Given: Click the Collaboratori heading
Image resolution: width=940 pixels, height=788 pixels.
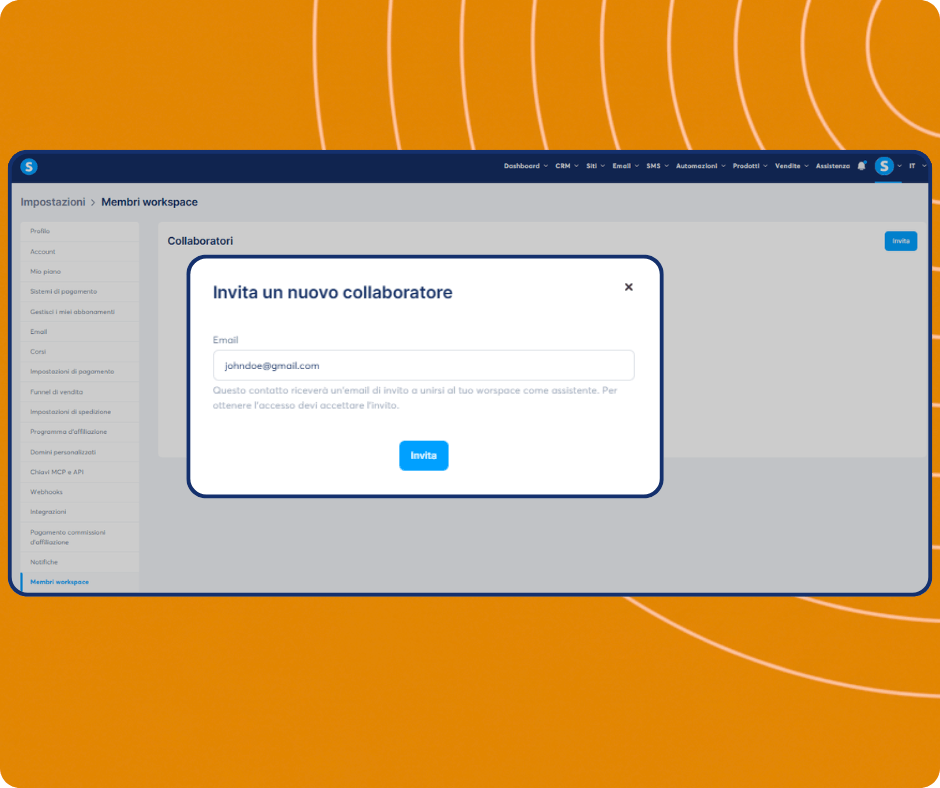Looking at the screenshot, I should [200, 241].
